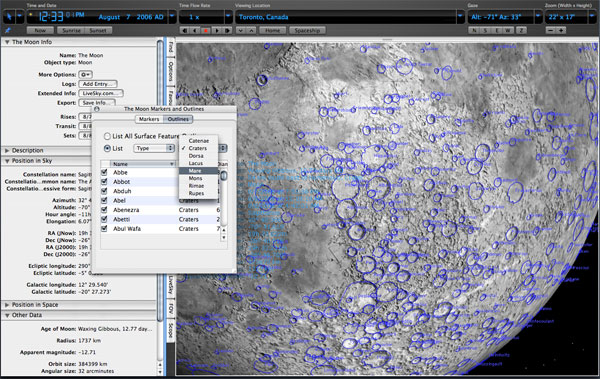Image resolution: width=600 pixels, height=379 pixels.
Task: Uncheck the Abduh crater checkbox
Action: 104,191
